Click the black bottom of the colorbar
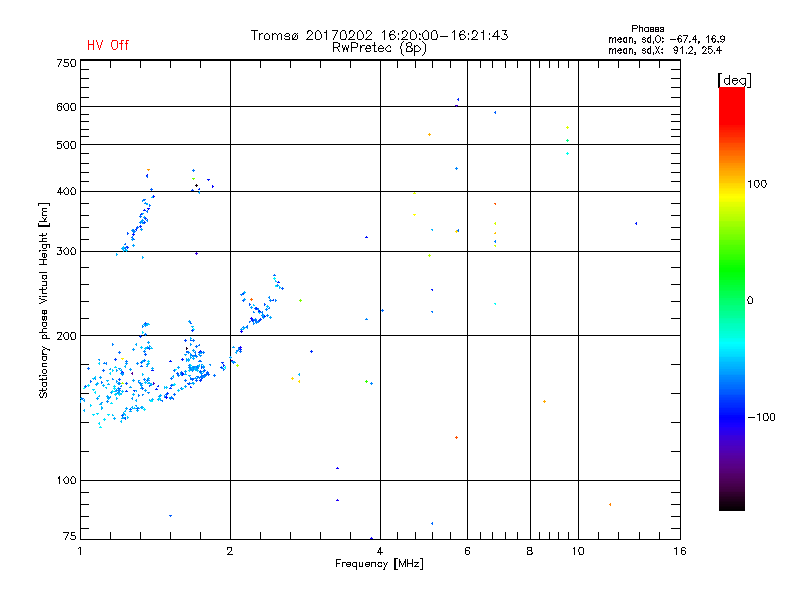 (x=732, y=503)
